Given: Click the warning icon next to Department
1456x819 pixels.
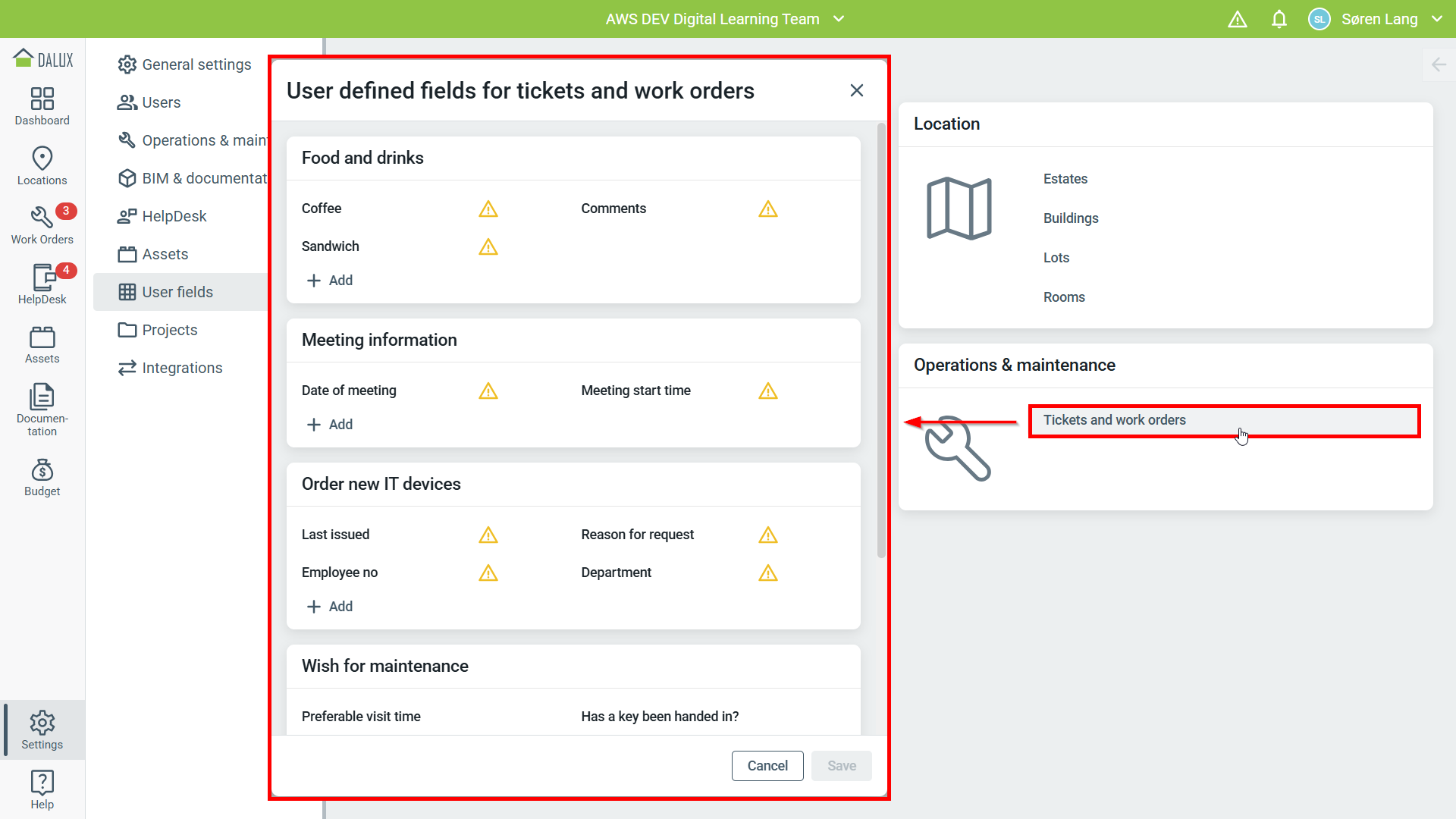Looking at the screenshot, I should [767, 573].
